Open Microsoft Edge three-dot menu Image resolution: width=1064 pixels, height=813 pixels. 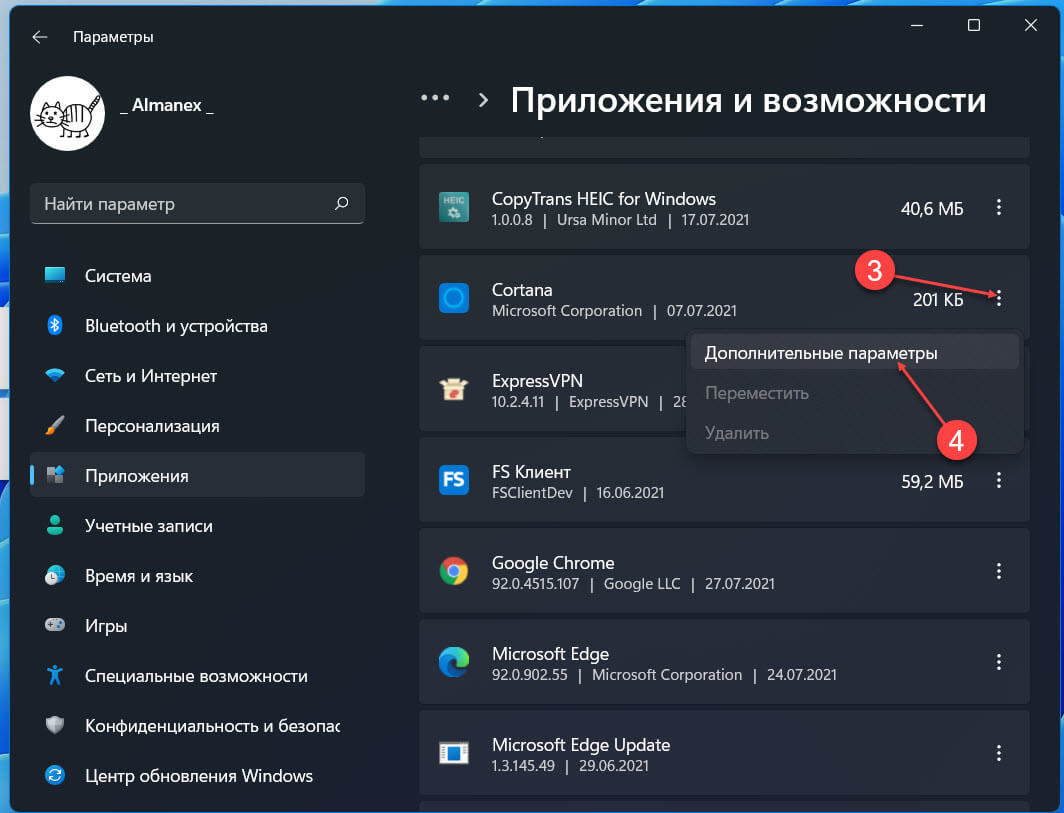click(x=998, y=662)
